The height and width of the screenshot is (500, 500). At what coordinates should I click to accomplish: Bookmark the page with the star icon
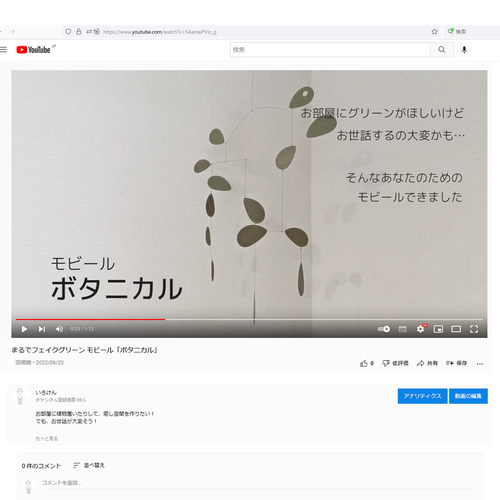pos(434,32)
